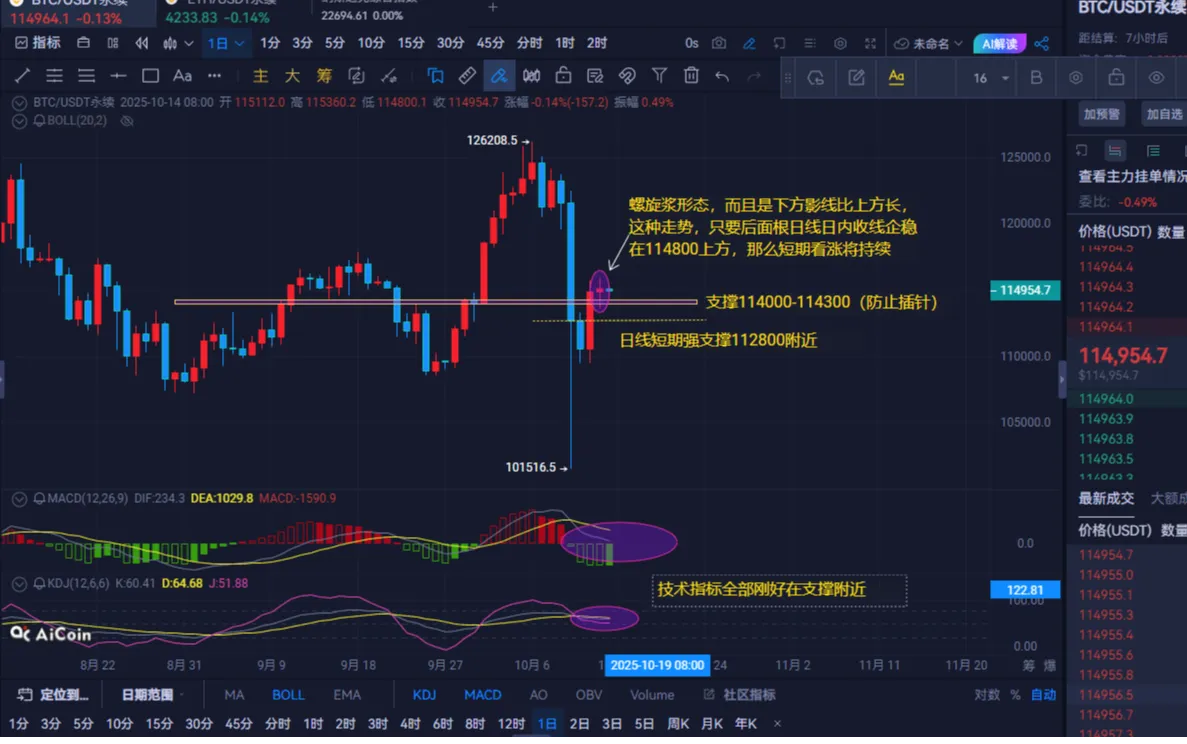Switch to the 30分 timeframe tab
The height and width of the screenshot is (744, 1187).
(450, 43)
